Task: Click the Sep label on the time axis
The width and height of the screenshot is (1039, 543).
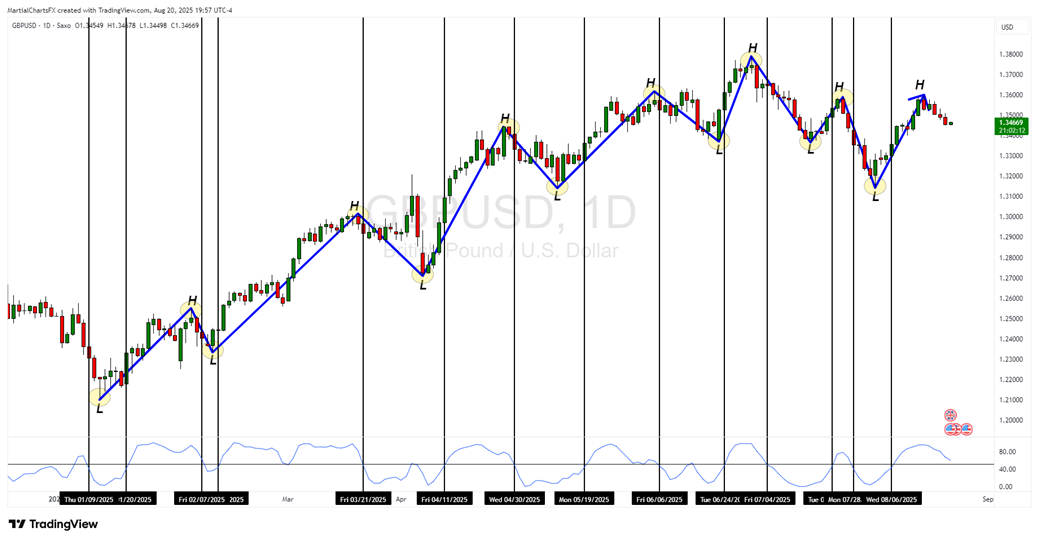Action: coord(987,498)
